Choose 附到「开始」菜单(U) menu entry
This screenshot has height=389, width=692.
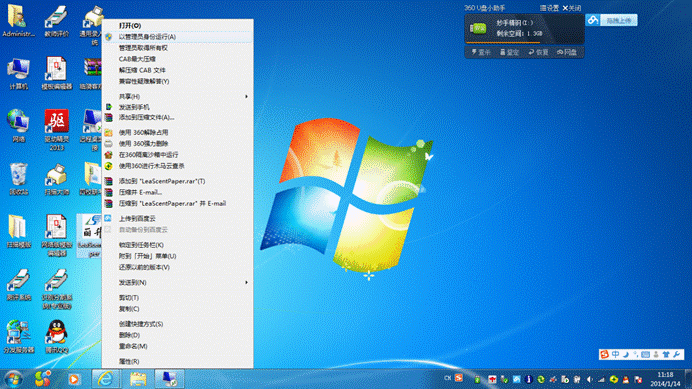pos(178,256)
